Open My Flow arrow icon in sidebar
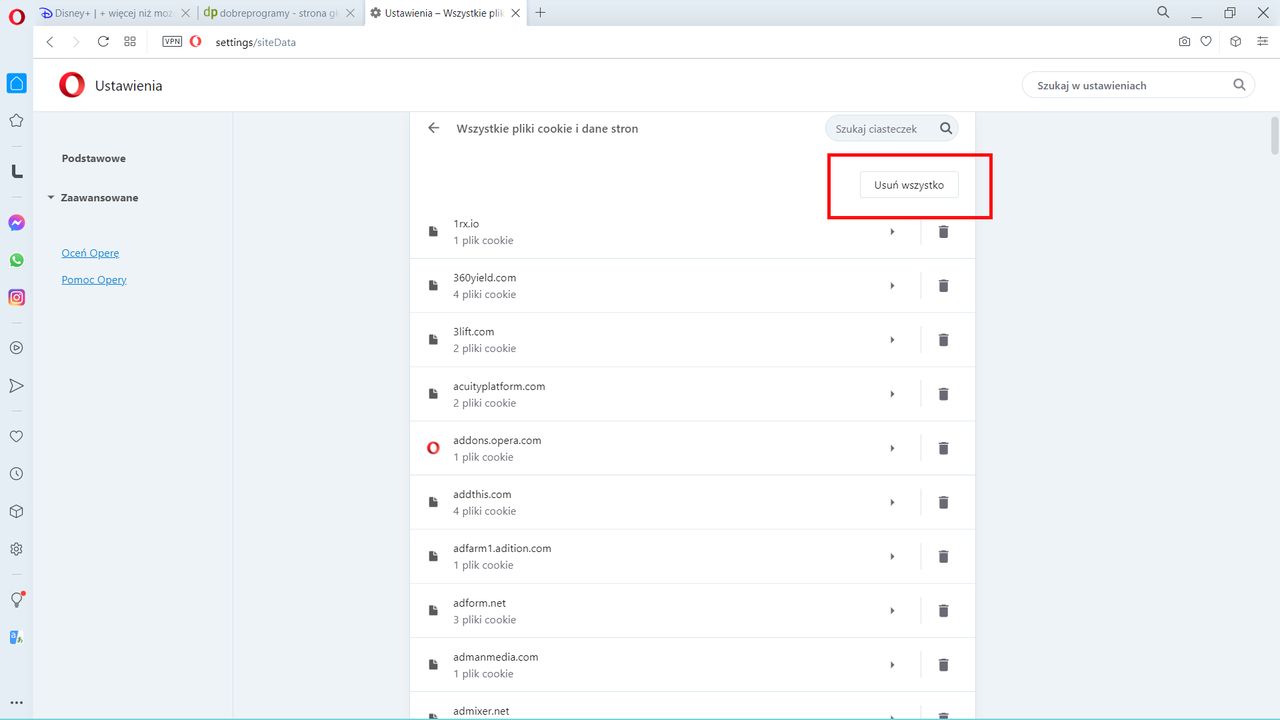1280x720 pixels. tap(16, 386)
